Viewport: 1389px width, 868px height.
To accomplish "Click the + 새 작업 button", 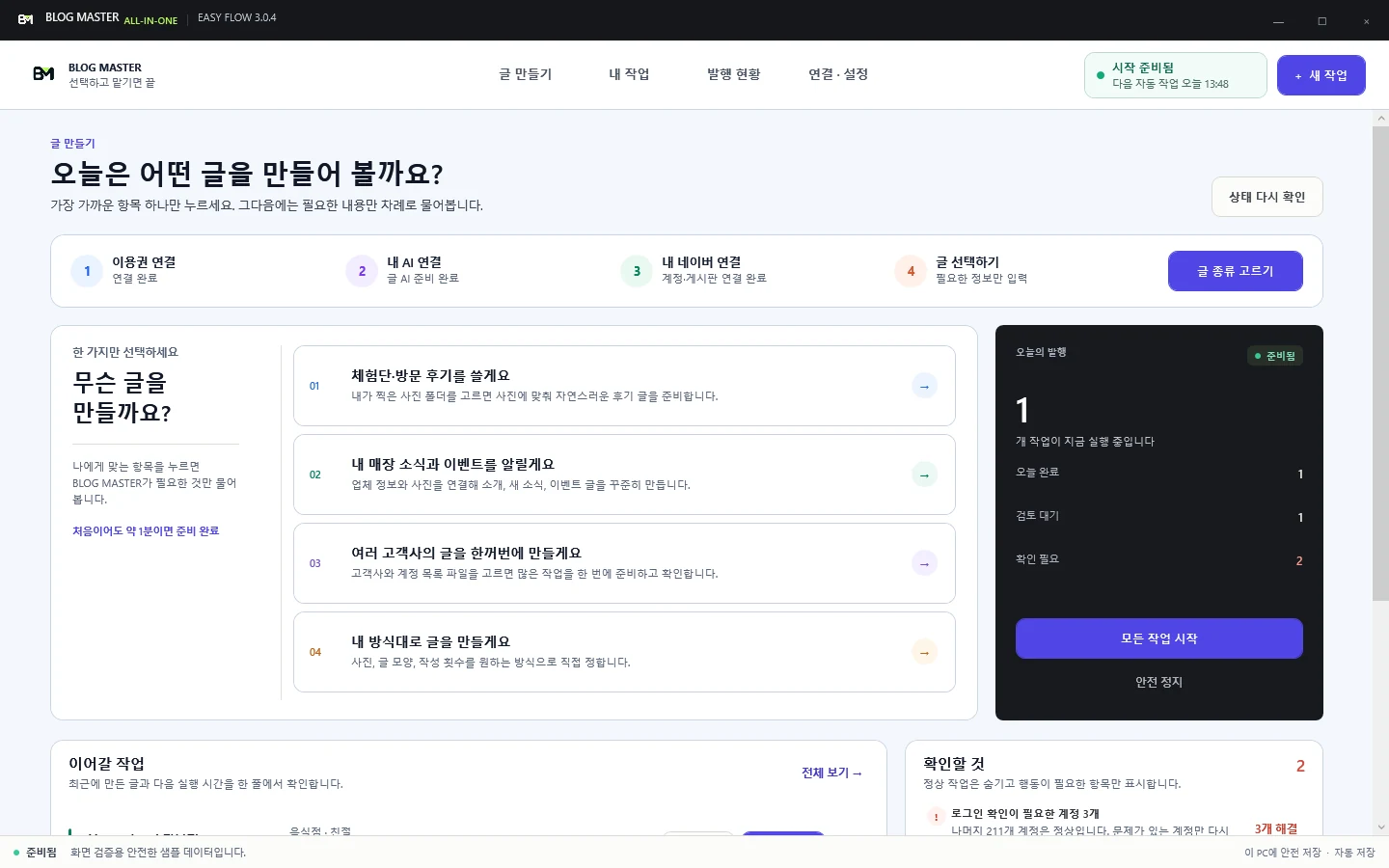I will click(x=1321, y=75).
